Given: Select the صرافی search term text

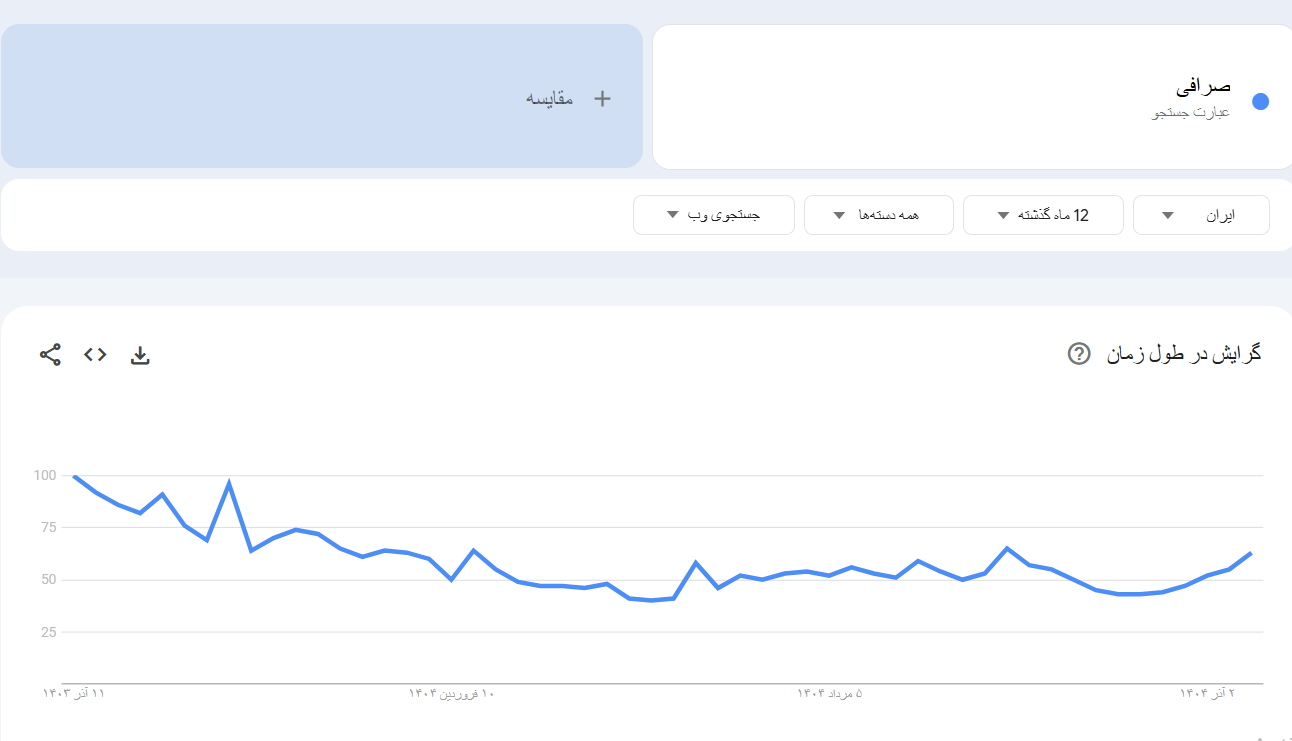Looking at the screenshot, I should (1203, 87).
